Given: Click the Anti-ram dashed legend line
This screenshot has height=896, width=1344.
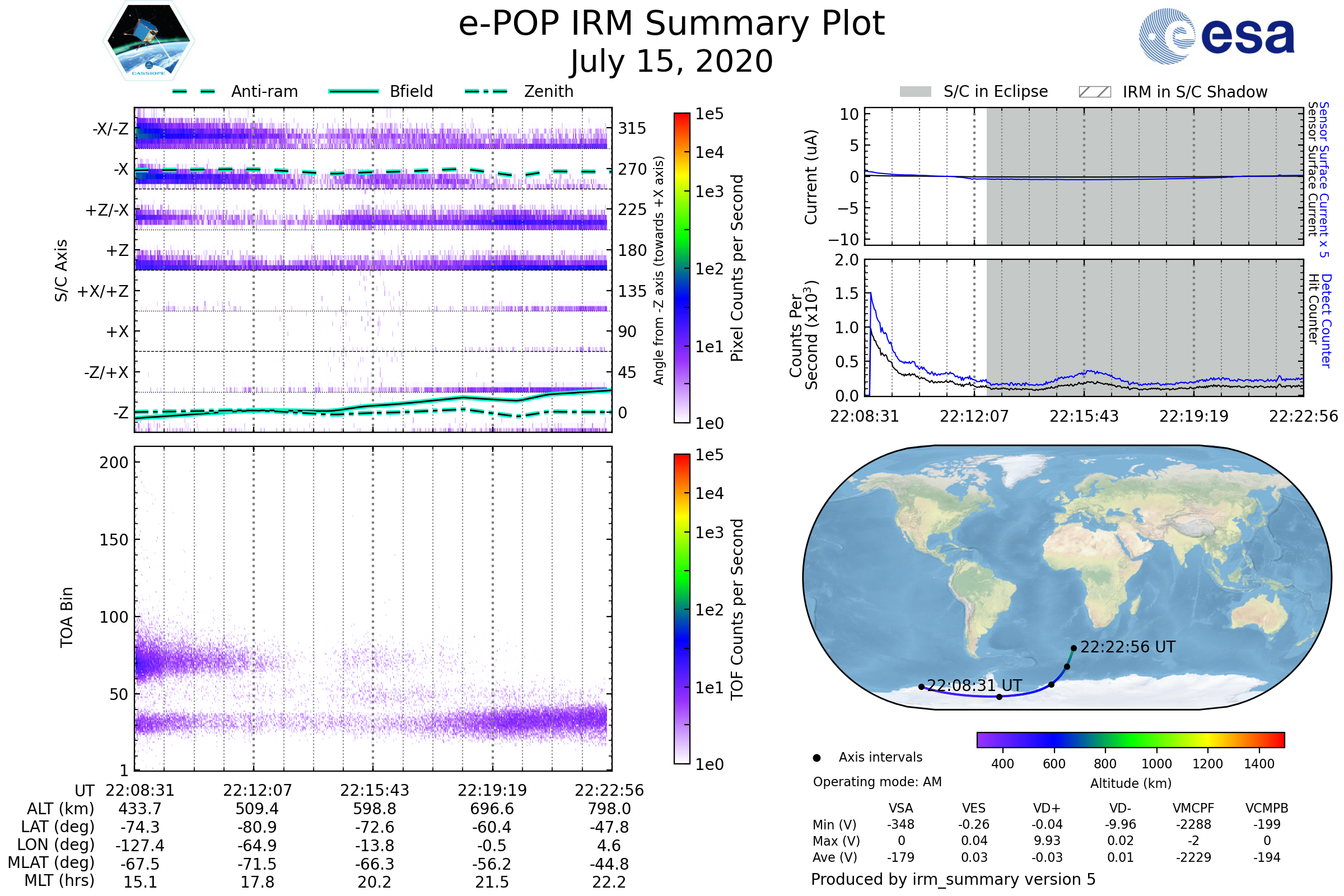Looking at the screenshot, I should 194,91.
